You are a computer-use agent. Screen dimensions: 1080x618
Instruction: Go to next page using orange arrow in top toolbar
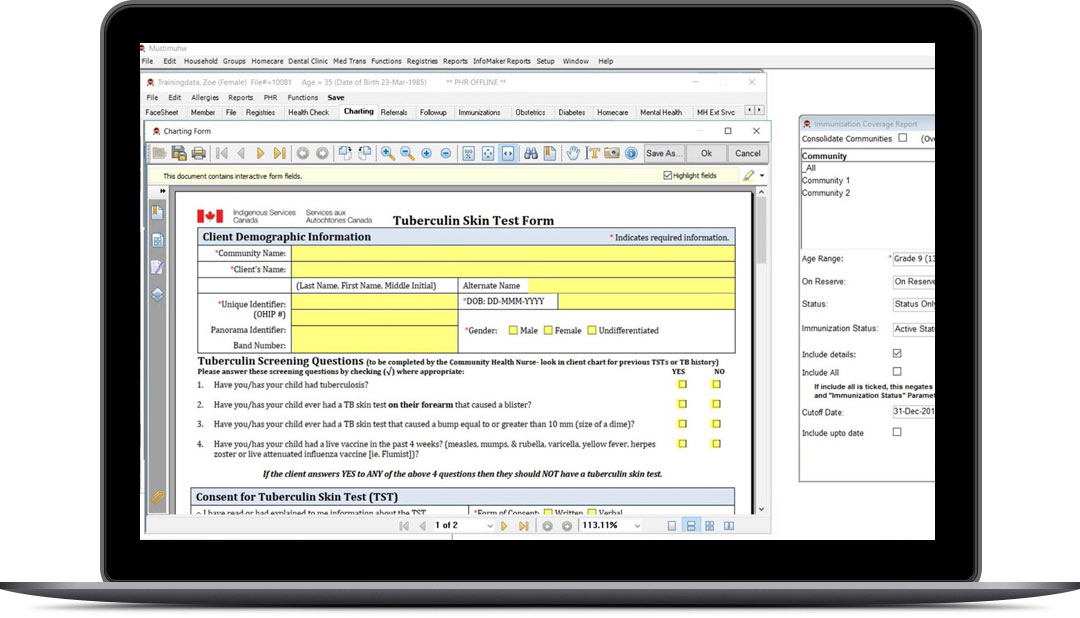[260, 153]
